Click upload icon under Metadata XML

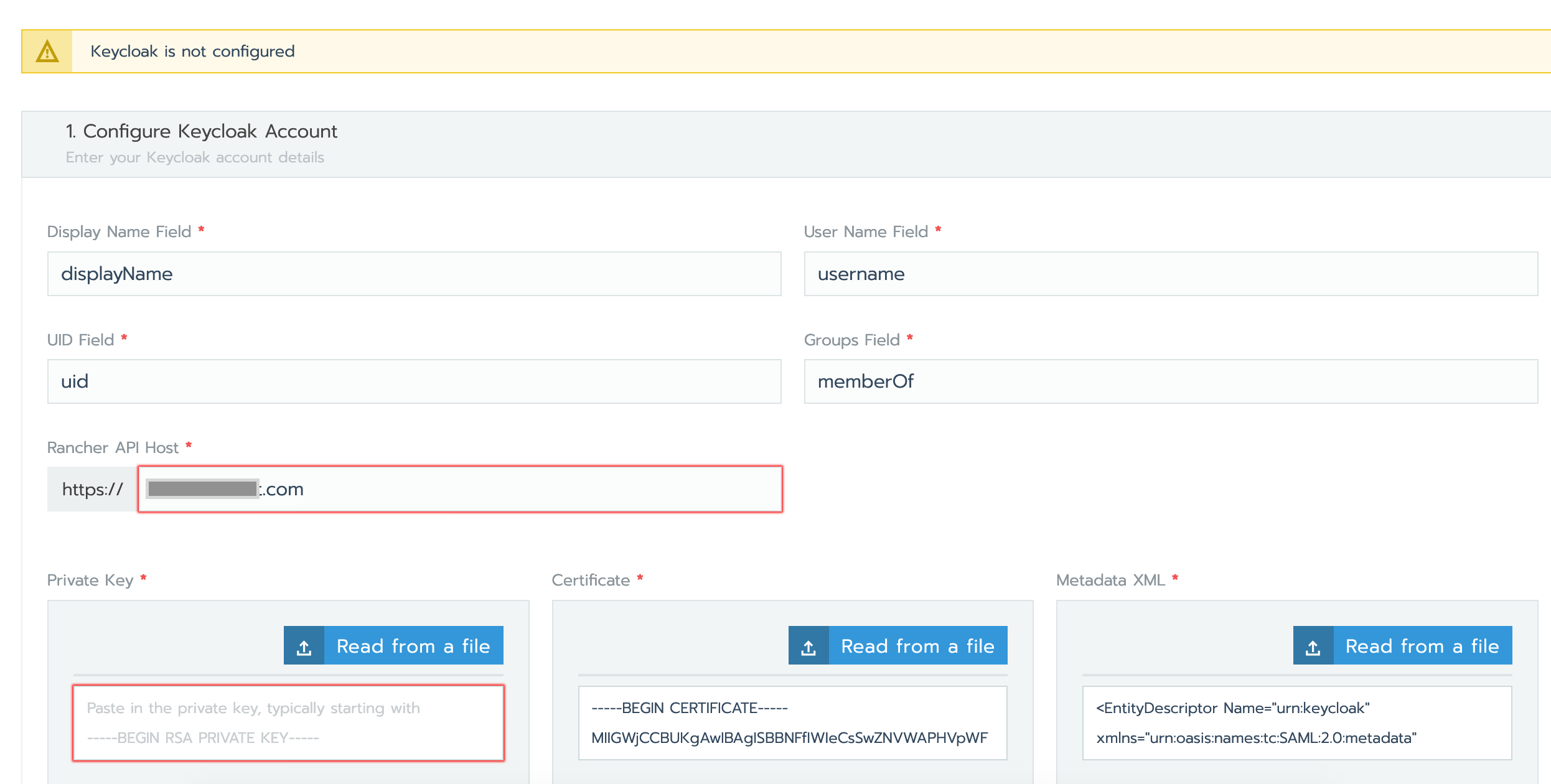point(1313,646)
